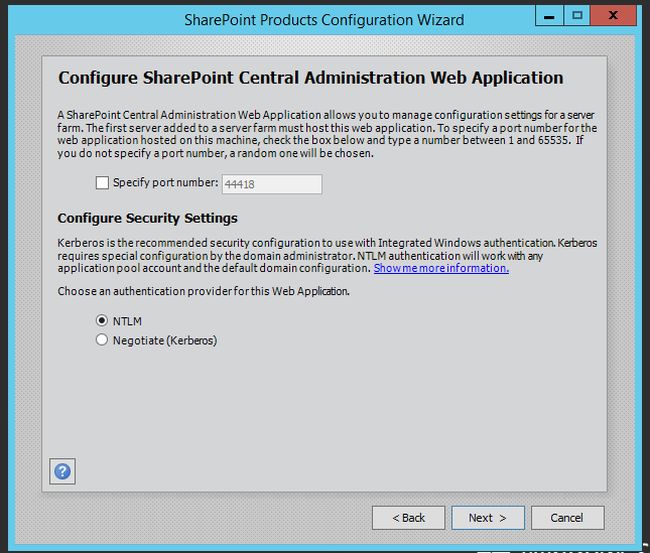Click the Configure Security Settings heading
Viewport: 650px width, 553px height.
coord(148,218)
